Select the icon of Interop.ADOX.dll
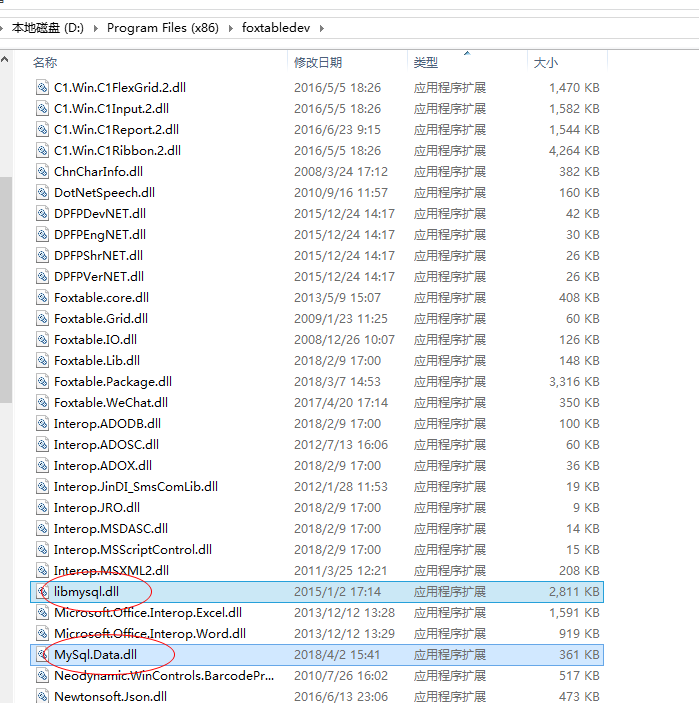The image size is (699, 703). [42, 465]
